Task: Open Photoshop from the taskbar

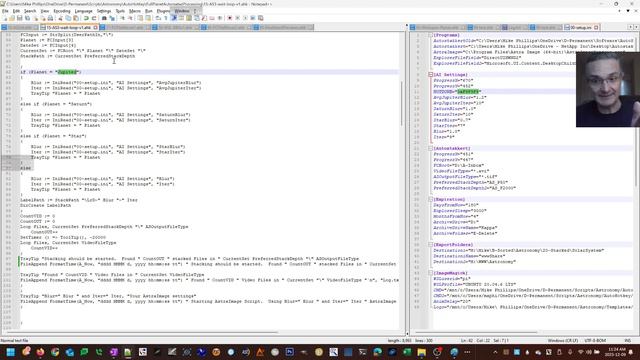Action: [x=289, y=352]
